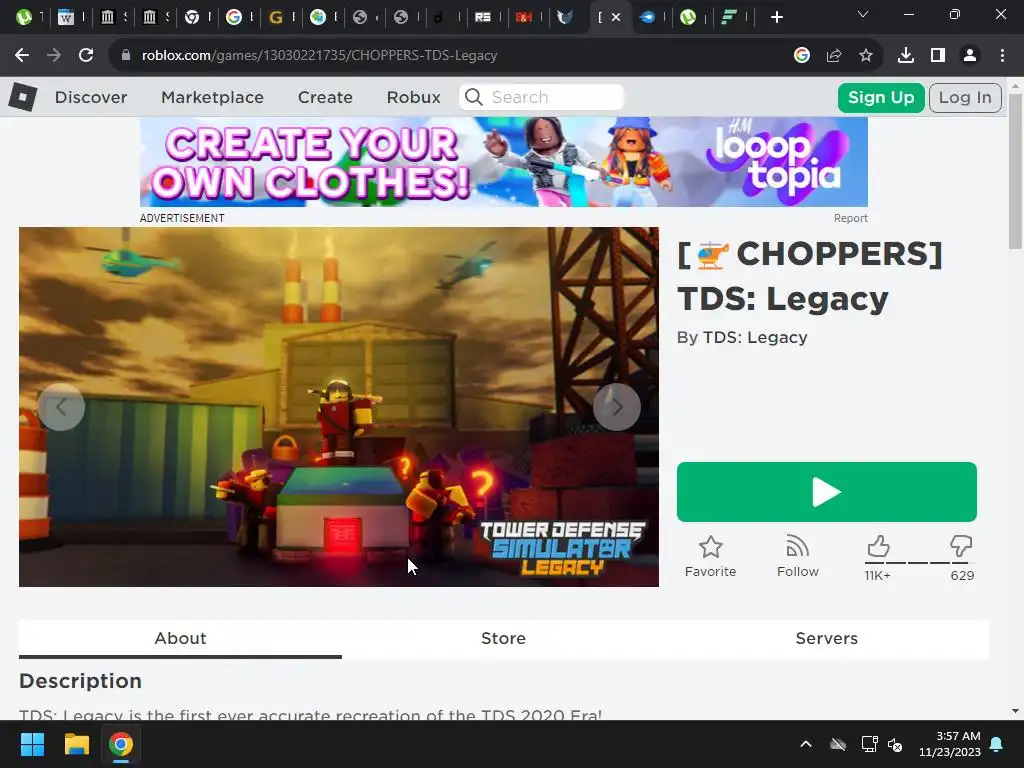Bookmark this page with the star

866,56
